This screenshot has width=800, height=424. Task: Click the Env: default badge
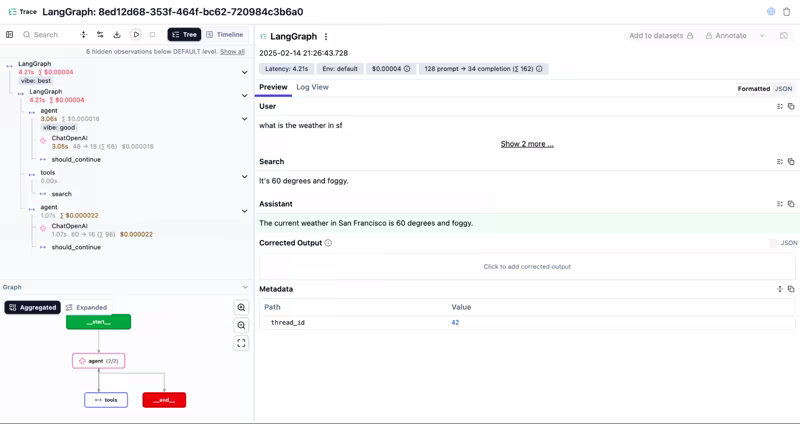pos(340,69)
